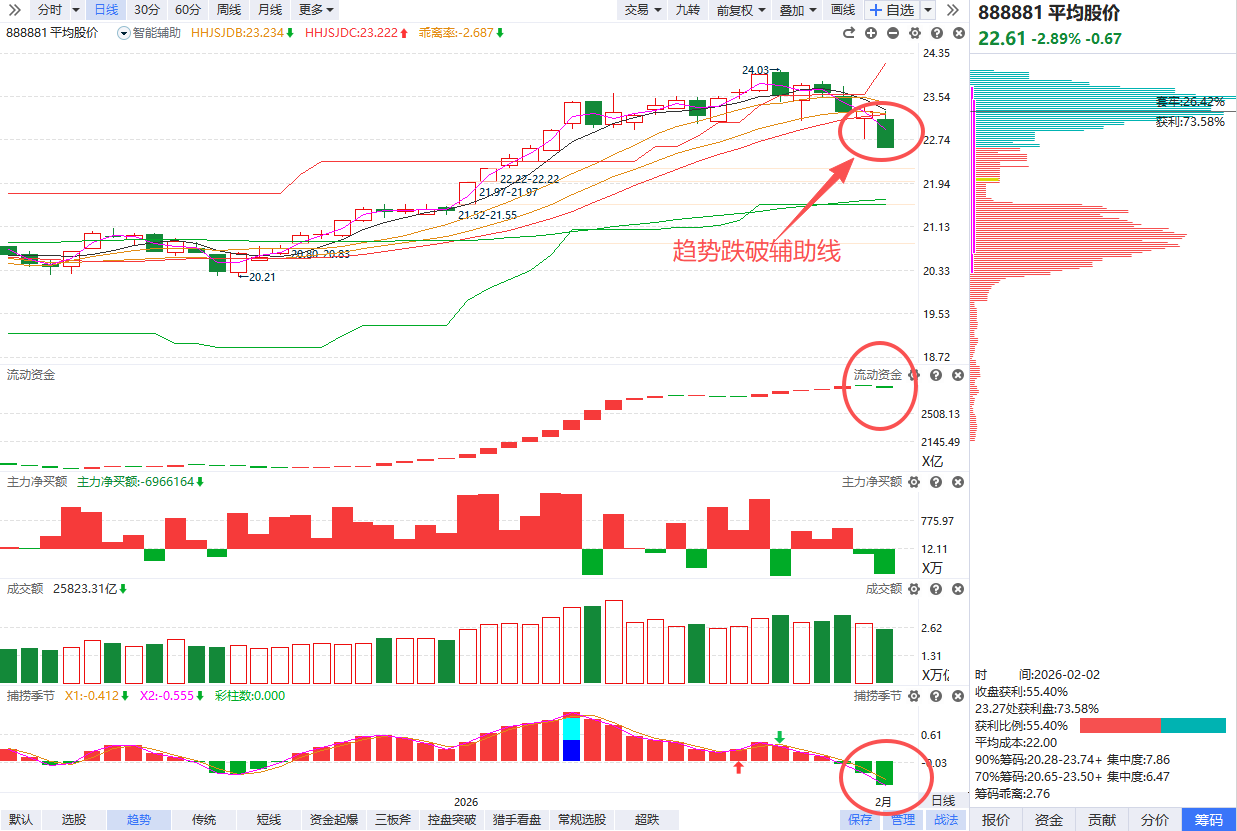Open the 贡献 tab in right panel
This screenshot has width=1237, height=831.
coord(1102,820)
